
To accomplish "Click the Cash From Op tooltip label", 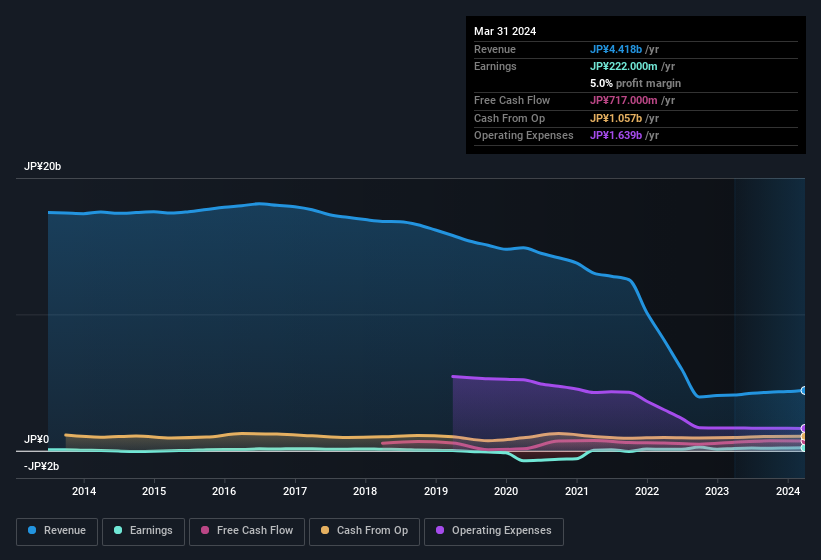I will point(509,118).
